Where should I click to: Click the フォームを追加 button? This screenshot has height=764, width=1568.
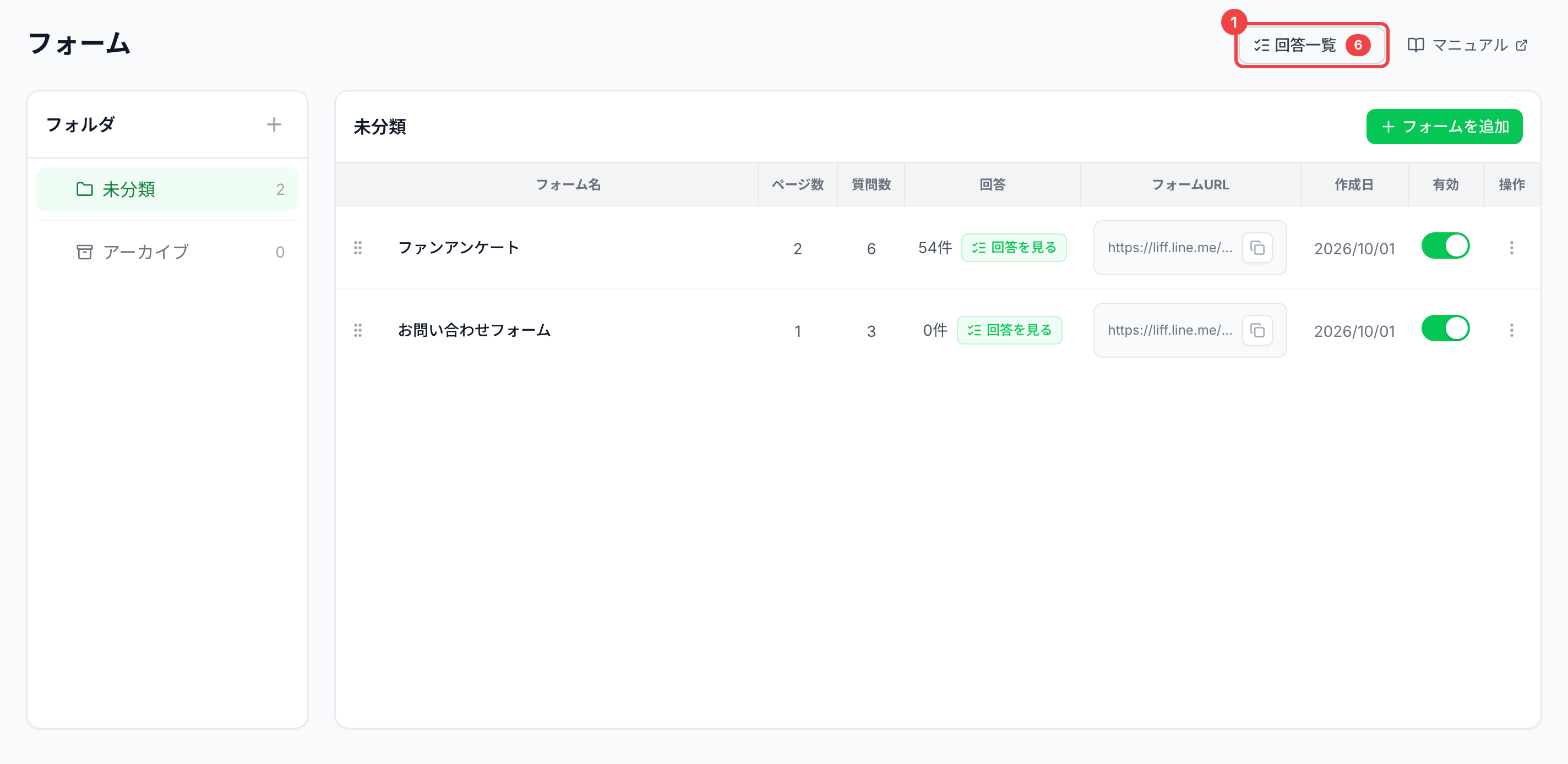[x=1444, y=127]
